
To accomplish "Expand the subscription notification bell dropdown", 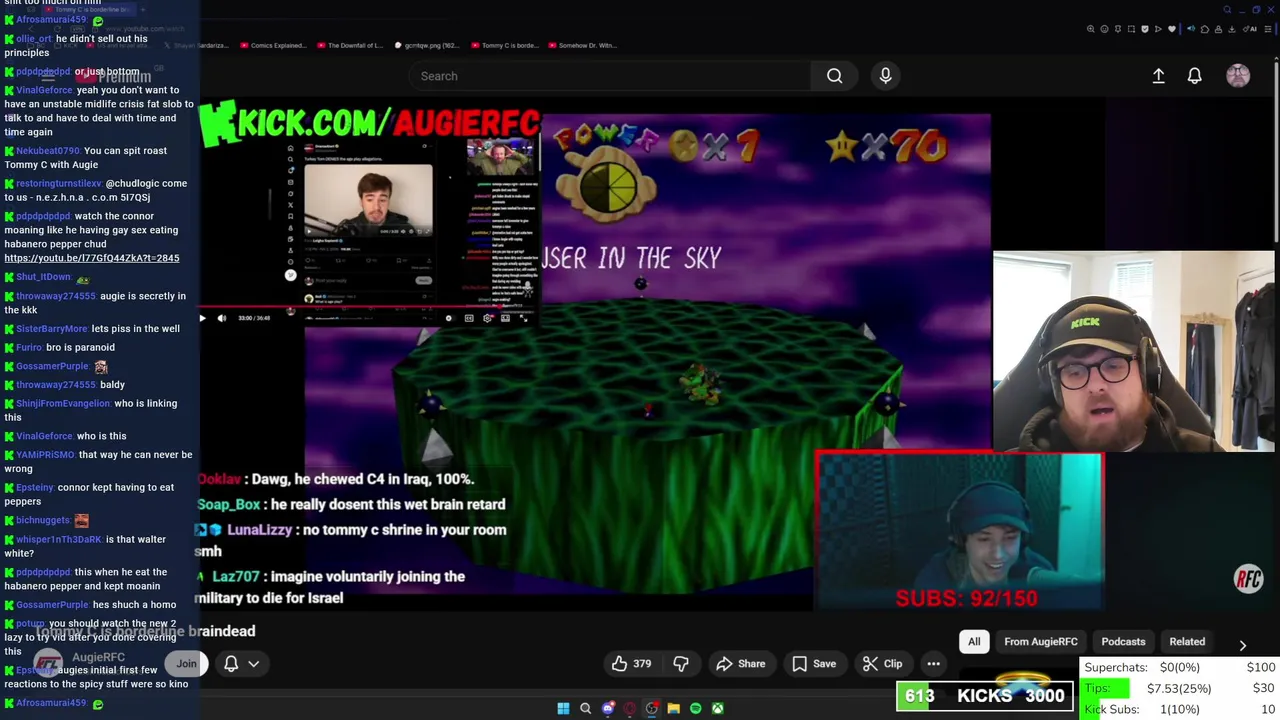I will point(241,664).
